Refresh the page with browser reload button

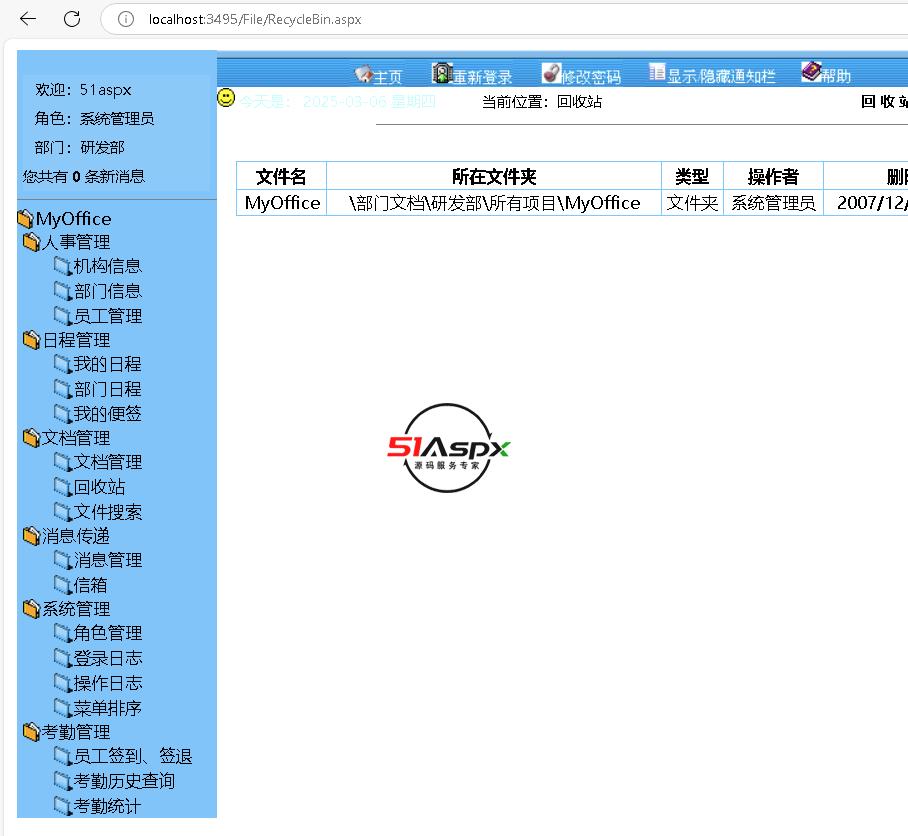pos(72,19)
